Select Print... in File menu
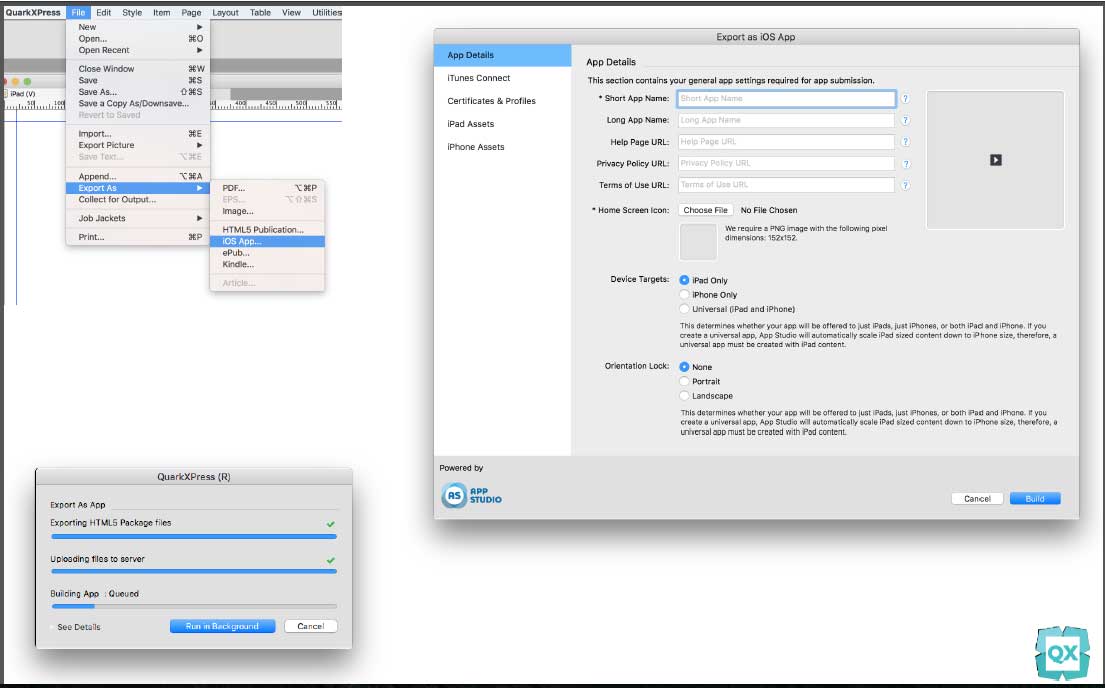 138,237
